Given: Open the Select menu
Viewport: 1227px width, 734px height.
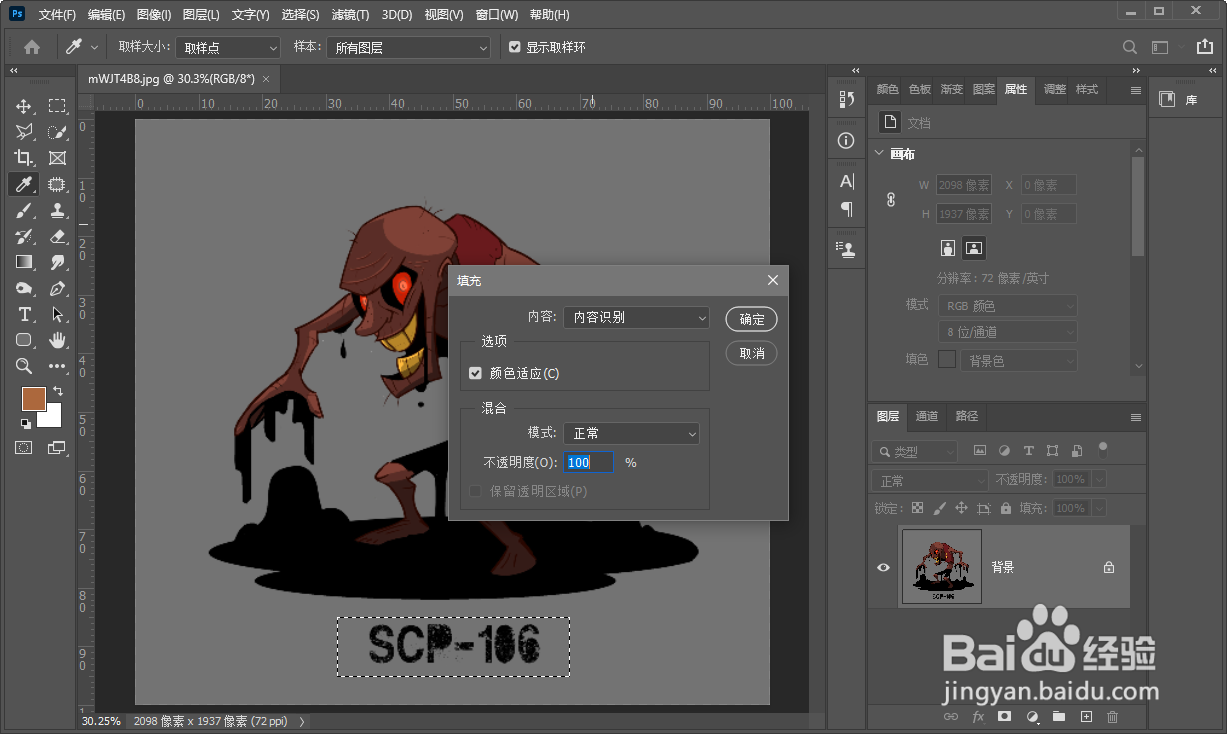Looking at the screenshot, I should click(x=300, y=15).
